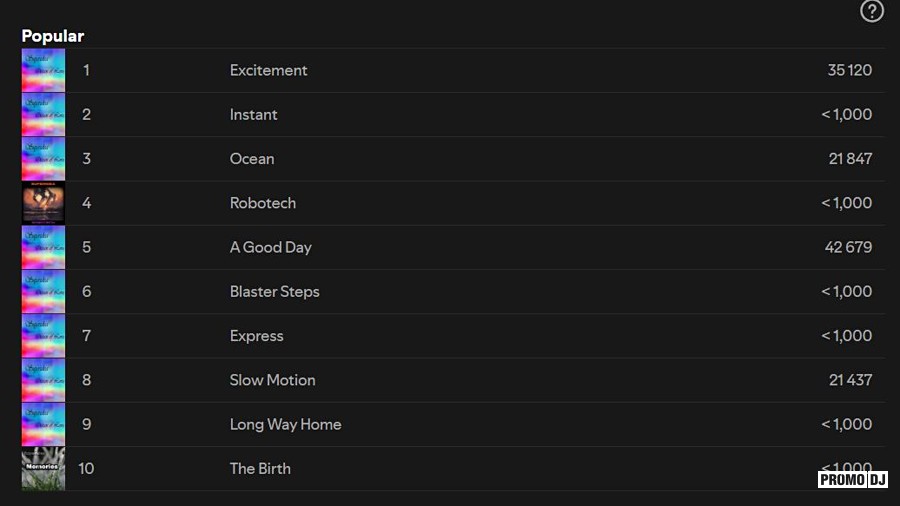Choose the Express track title
900x506 pixels.
tap(256, 336)
